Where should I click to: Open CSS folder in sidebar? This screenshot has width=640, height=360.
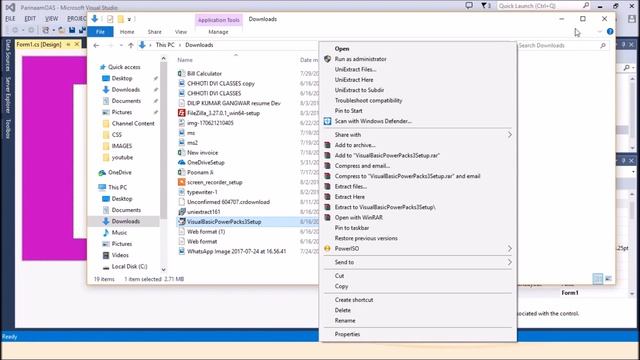click(x=117, y=135)
